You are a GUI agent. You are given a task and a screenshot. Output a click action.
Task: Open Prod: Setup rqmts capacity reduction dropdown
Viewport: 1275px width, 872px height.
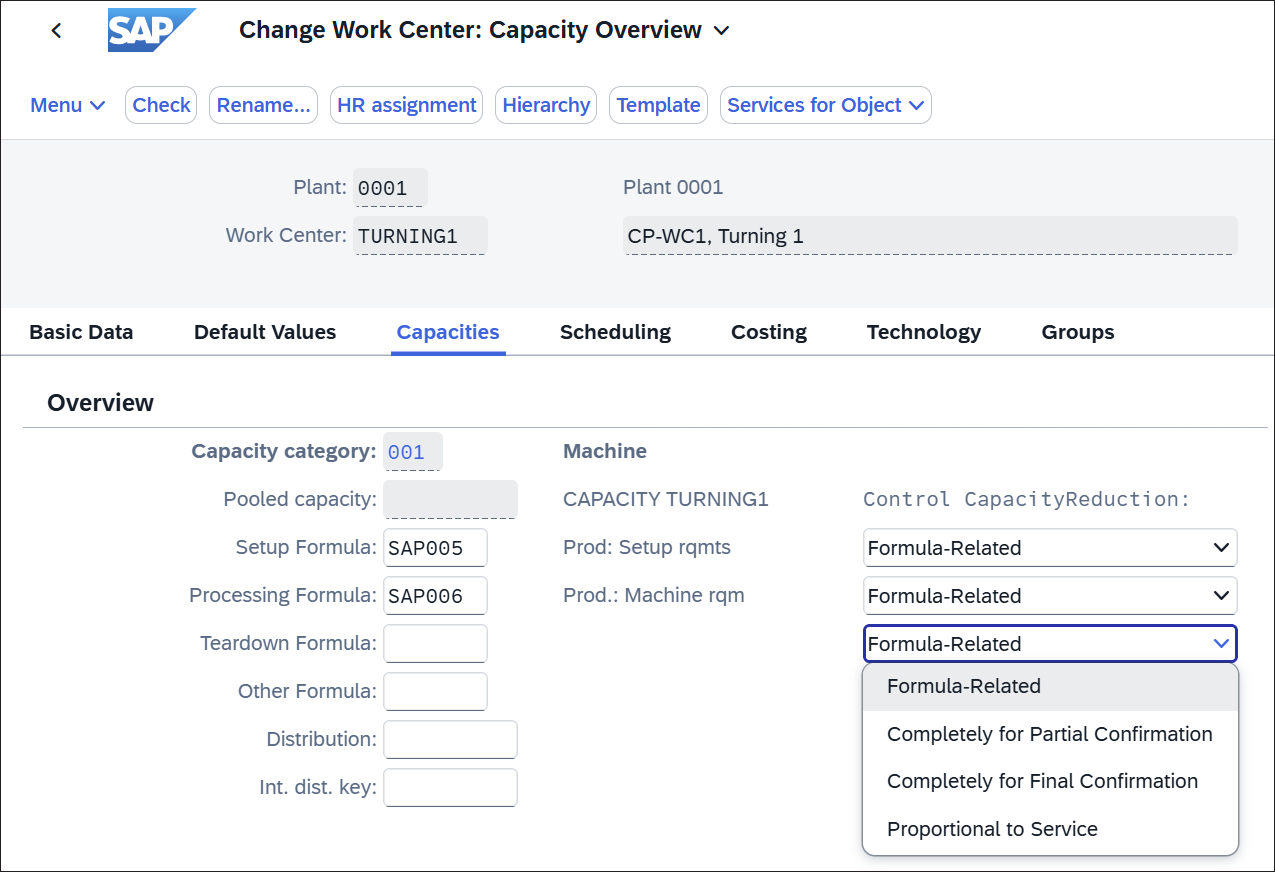point(1050,548)
